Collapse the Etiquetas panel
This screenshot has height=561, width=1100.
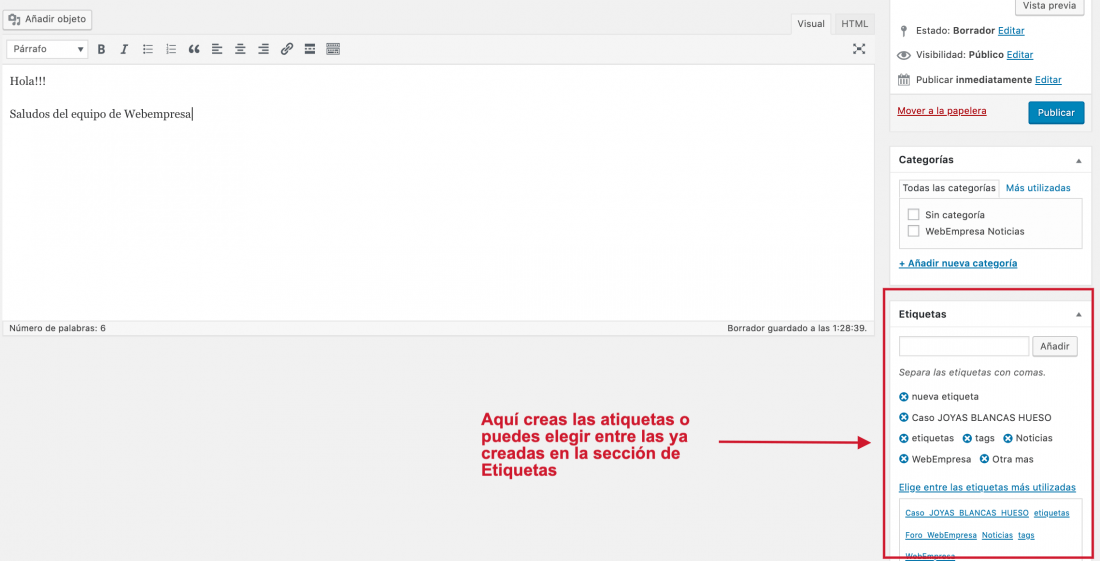pyautogui.click(x=1079, y=315)
